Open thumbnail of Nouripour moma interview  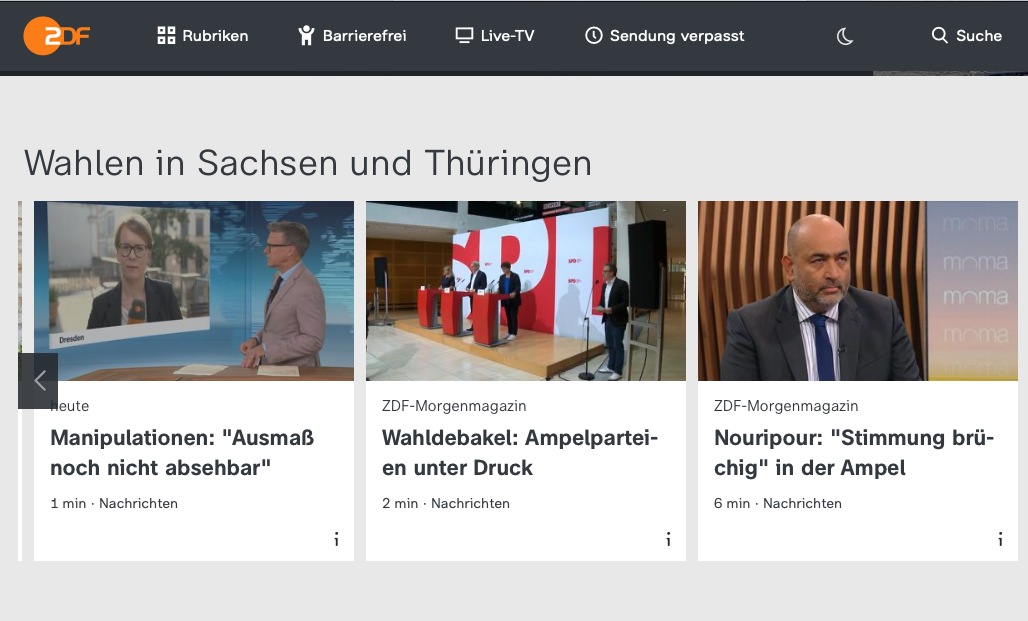pos(858,290)
